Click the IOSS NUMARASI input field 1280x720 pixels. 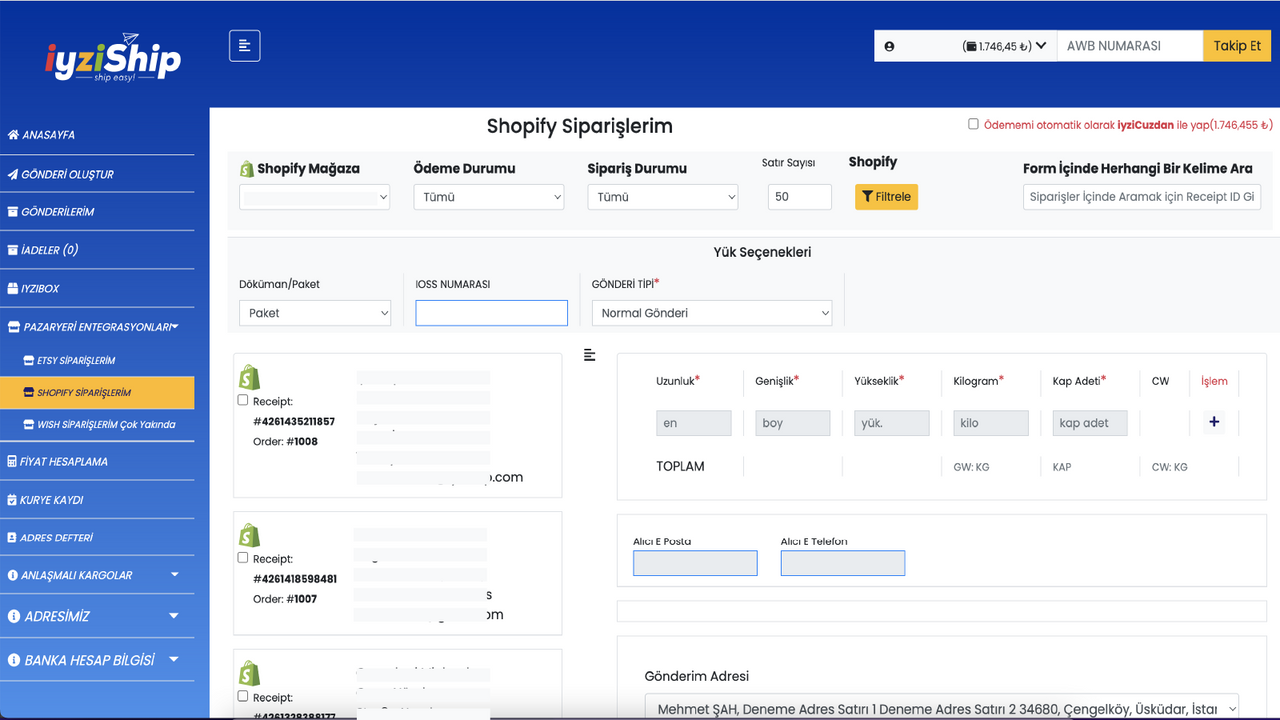point(492,313)
